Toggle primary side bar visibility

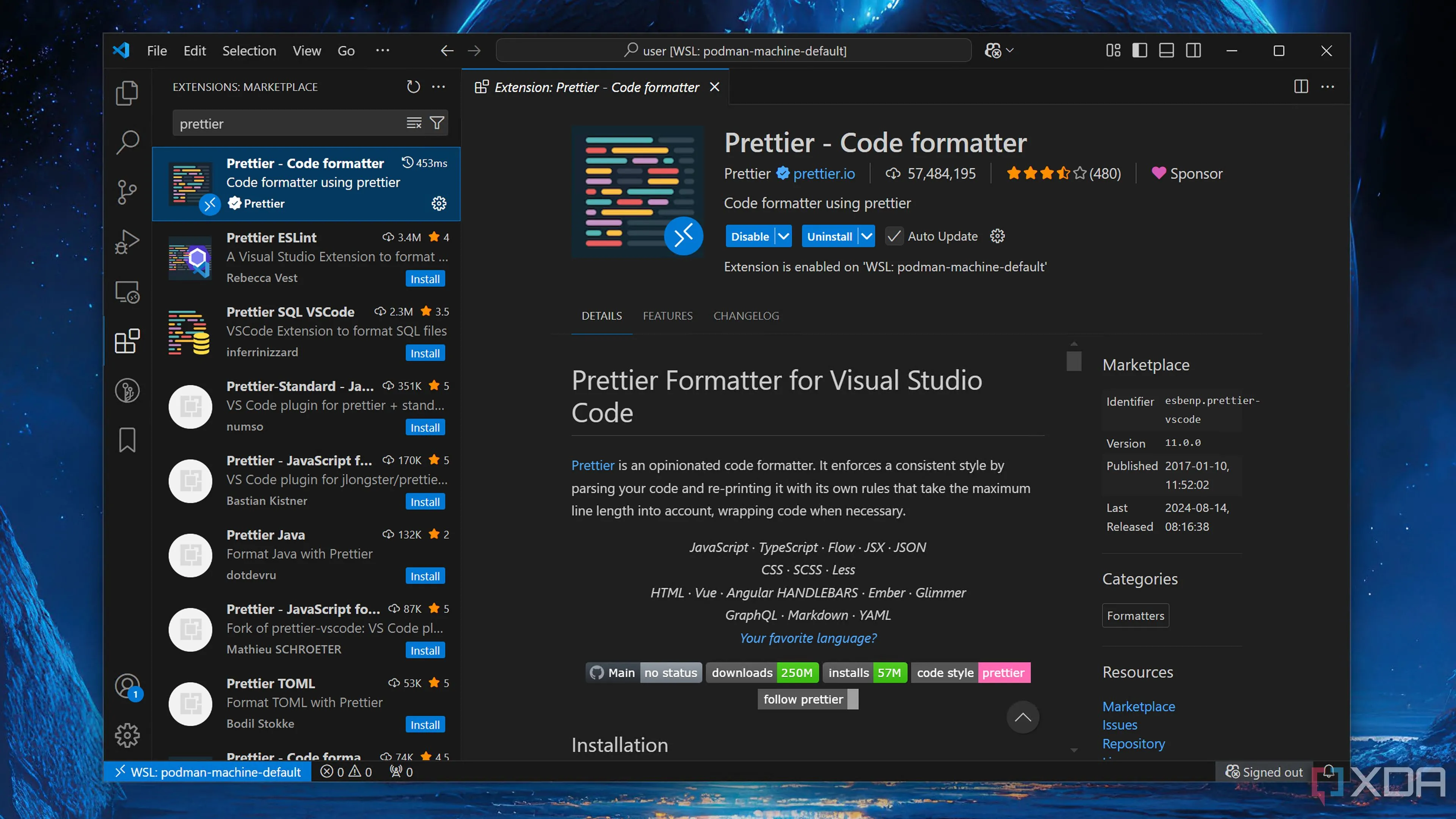(1139, 51)
